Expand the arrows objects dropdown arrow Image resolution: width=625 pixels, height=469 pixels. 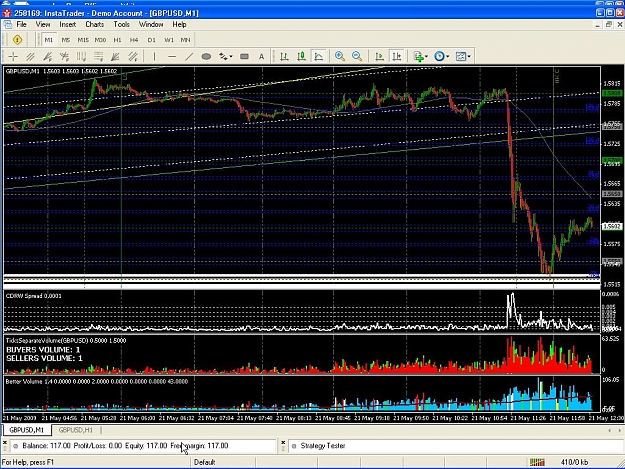[231, 57]
